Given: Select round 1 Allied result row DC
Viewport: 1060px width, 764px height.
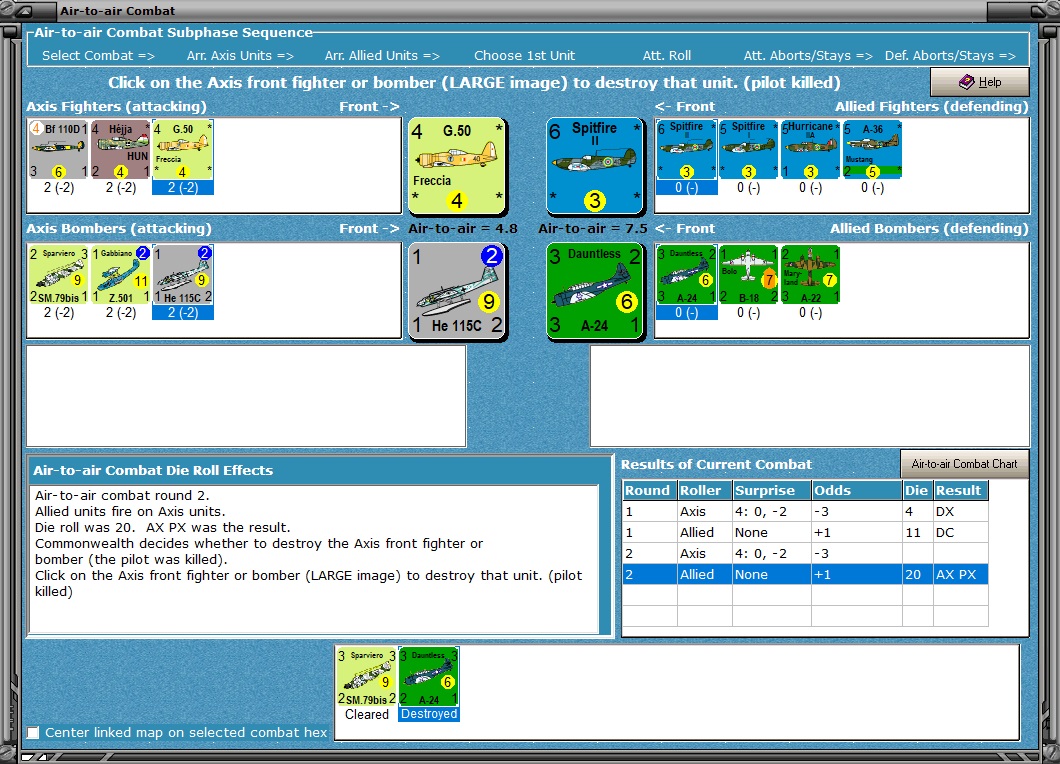Looking at the screenshot, I should pyautogui.click(x=805, y=532).
